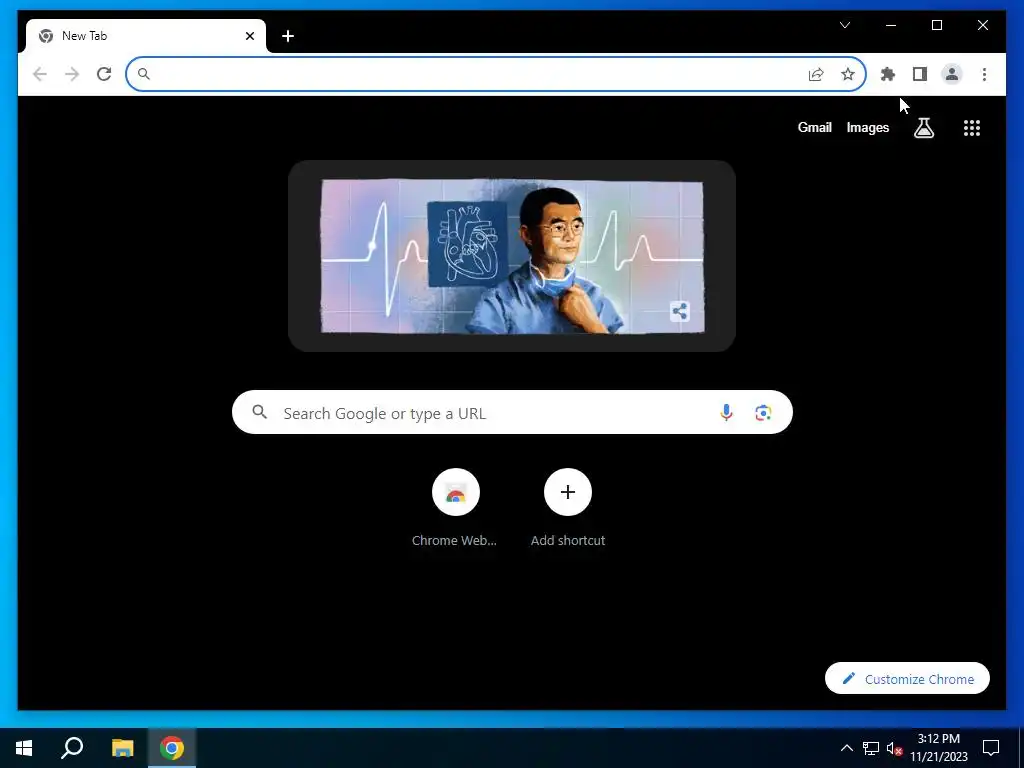
Task: Open the profile avatar menu
Action: click(952, 74)
